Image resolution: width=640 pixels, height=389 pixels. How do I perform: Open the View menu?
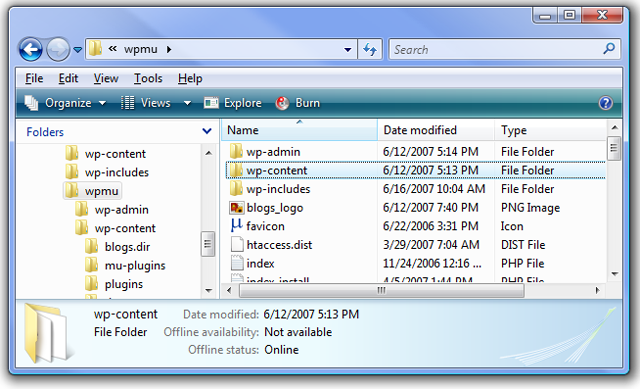click(x=106, y=78)
